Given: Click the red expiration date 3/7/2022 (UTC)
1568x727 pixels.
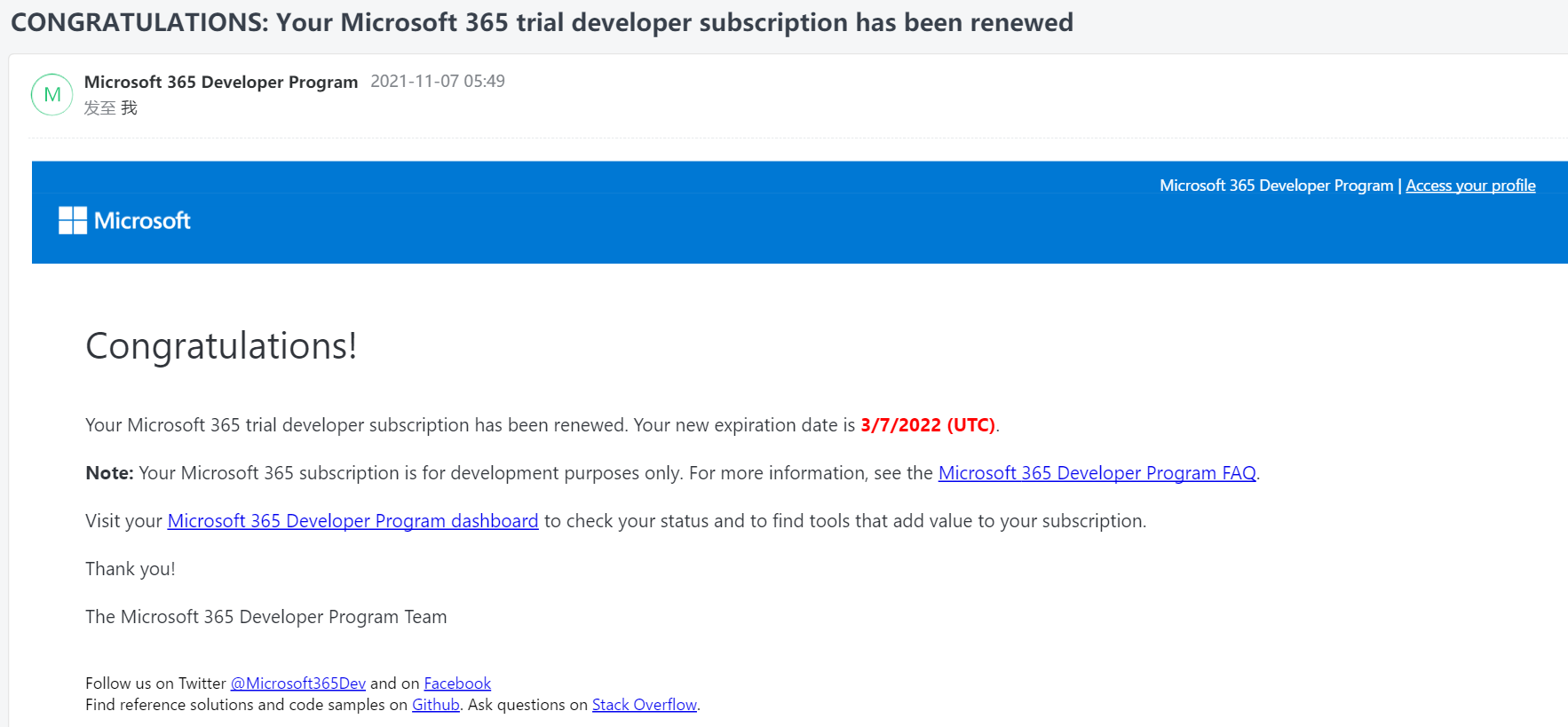Looking at the screenshot, I should tap(928, 425).
